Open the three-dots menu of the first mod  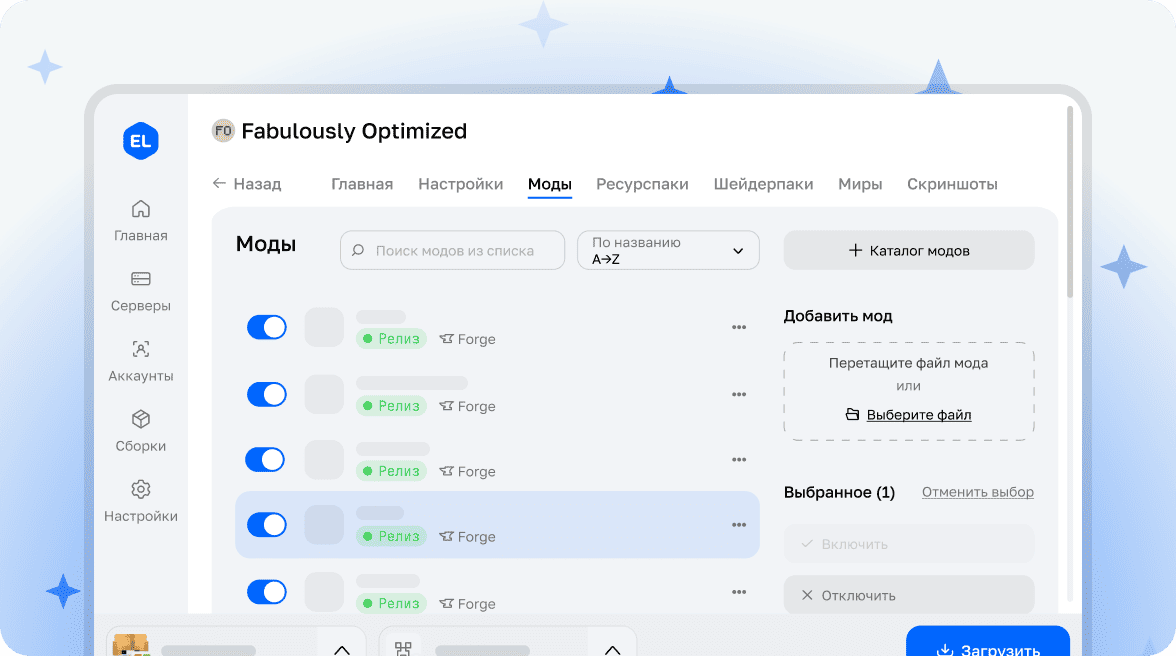(x=739, y=327)
